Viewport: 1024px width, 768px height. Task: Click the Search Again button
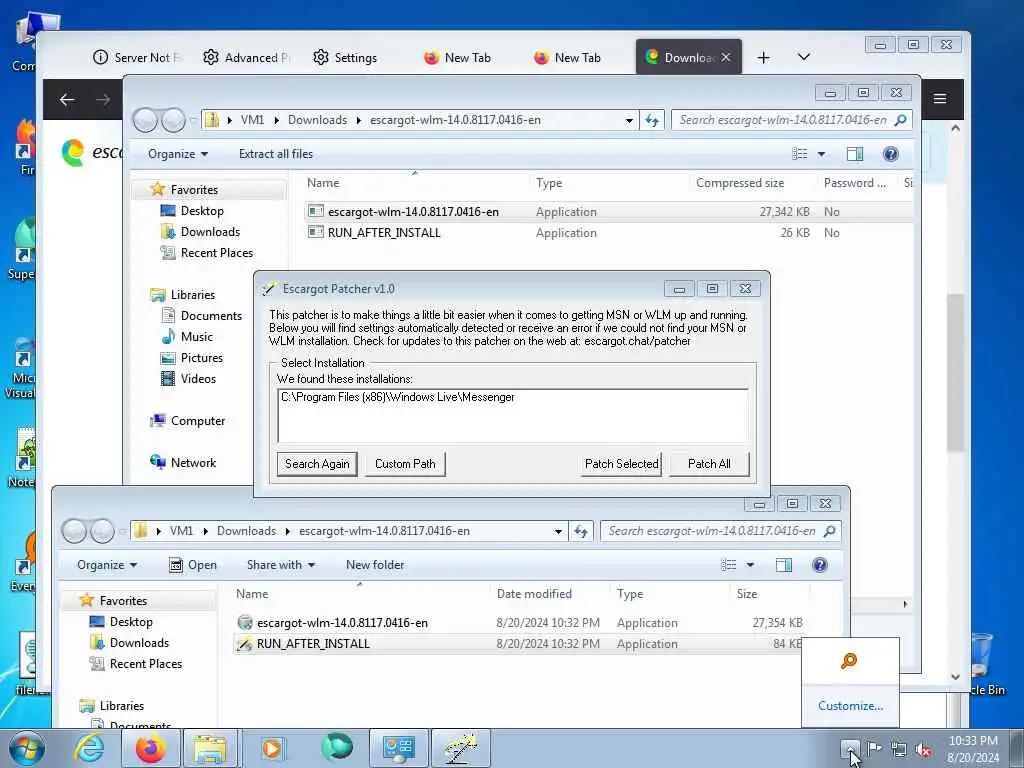pos(317,464)
